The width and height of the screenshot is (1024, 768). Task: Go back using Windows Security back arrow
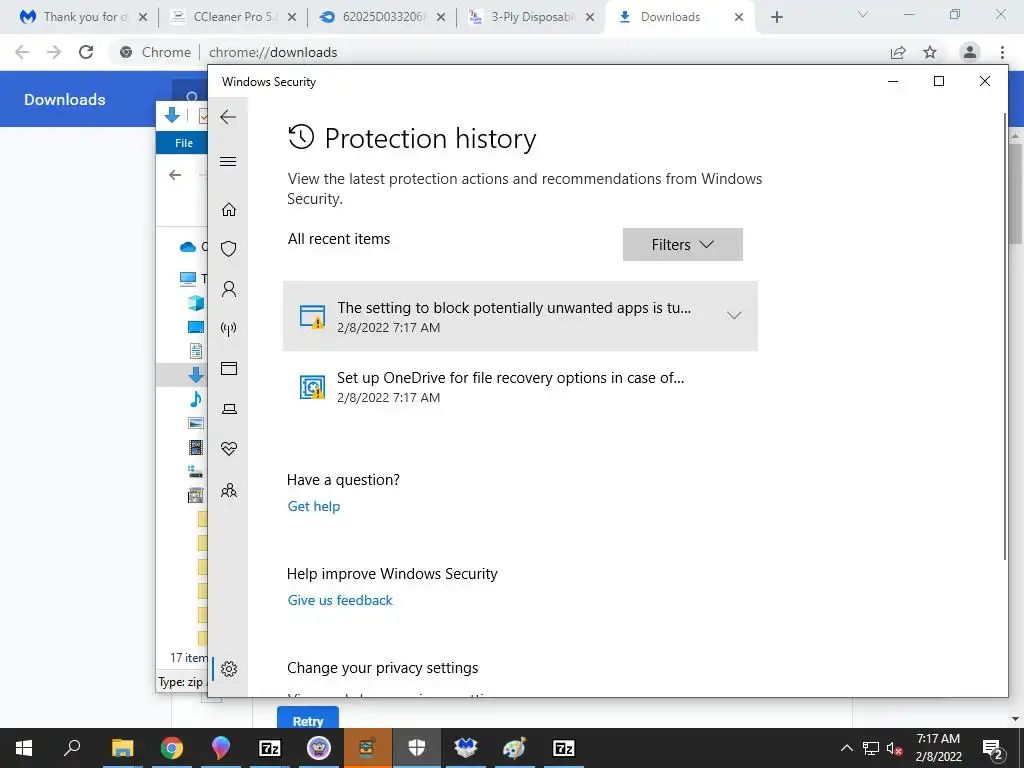coord(228,118)
